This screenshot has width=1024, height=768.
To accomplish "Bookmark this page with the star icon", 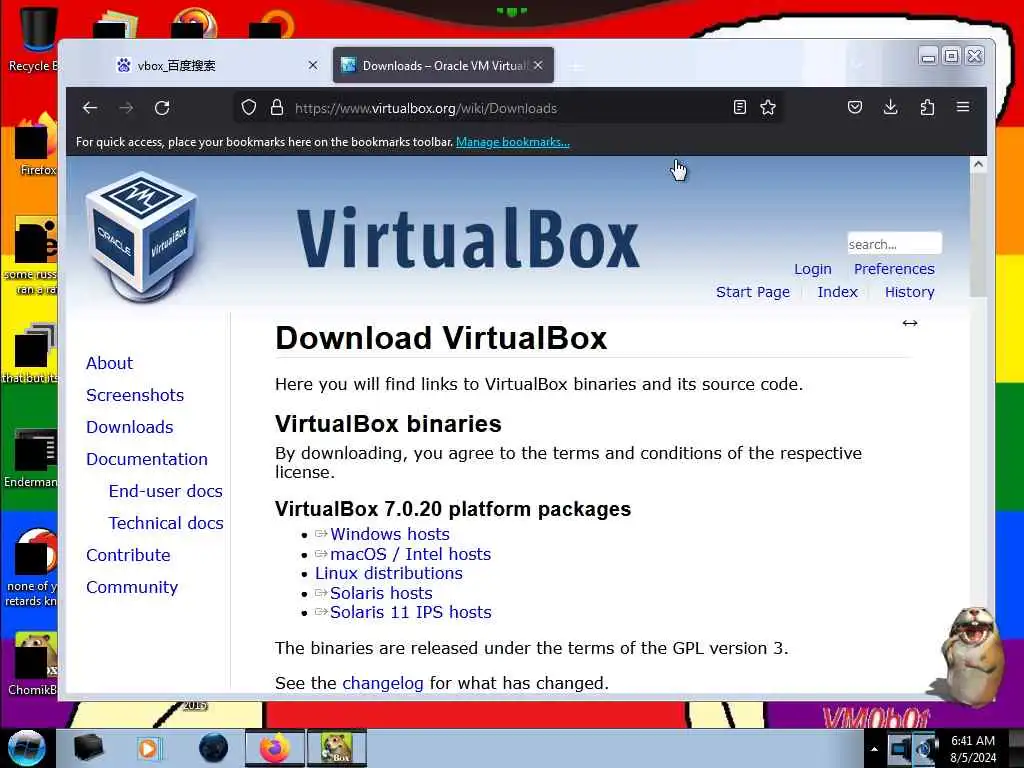I will point(768,107).
